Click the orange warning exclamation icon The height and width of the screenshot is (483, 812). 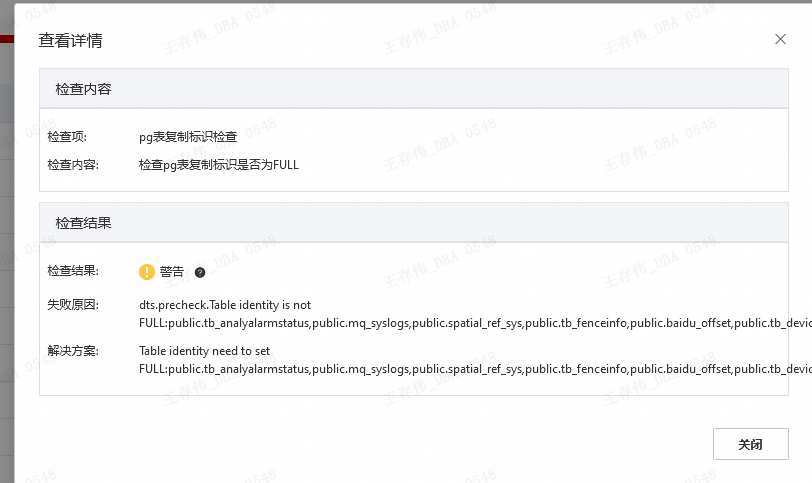pos(147,272)
